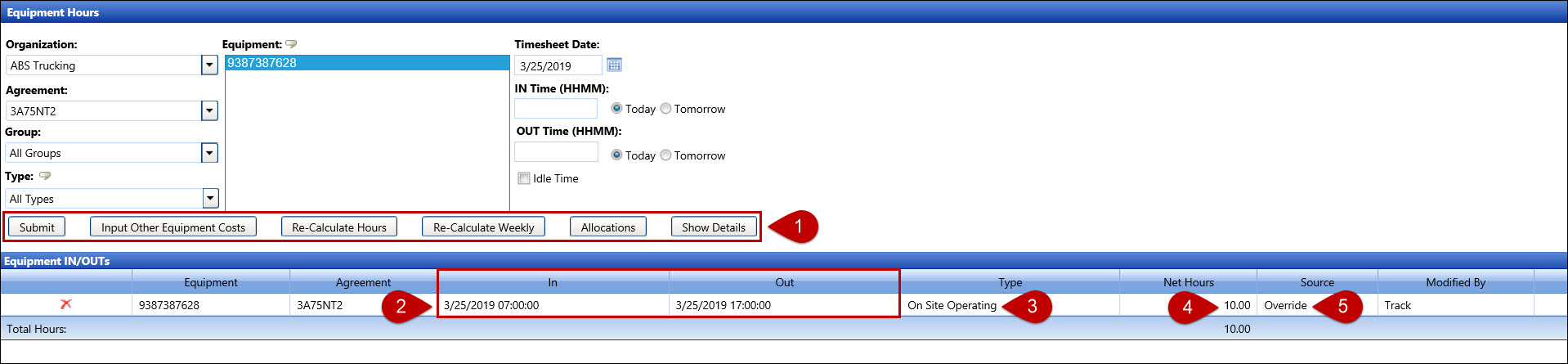Click Show Details button
Viewport: 1568px width, 364px height.
tap(713, 227)
